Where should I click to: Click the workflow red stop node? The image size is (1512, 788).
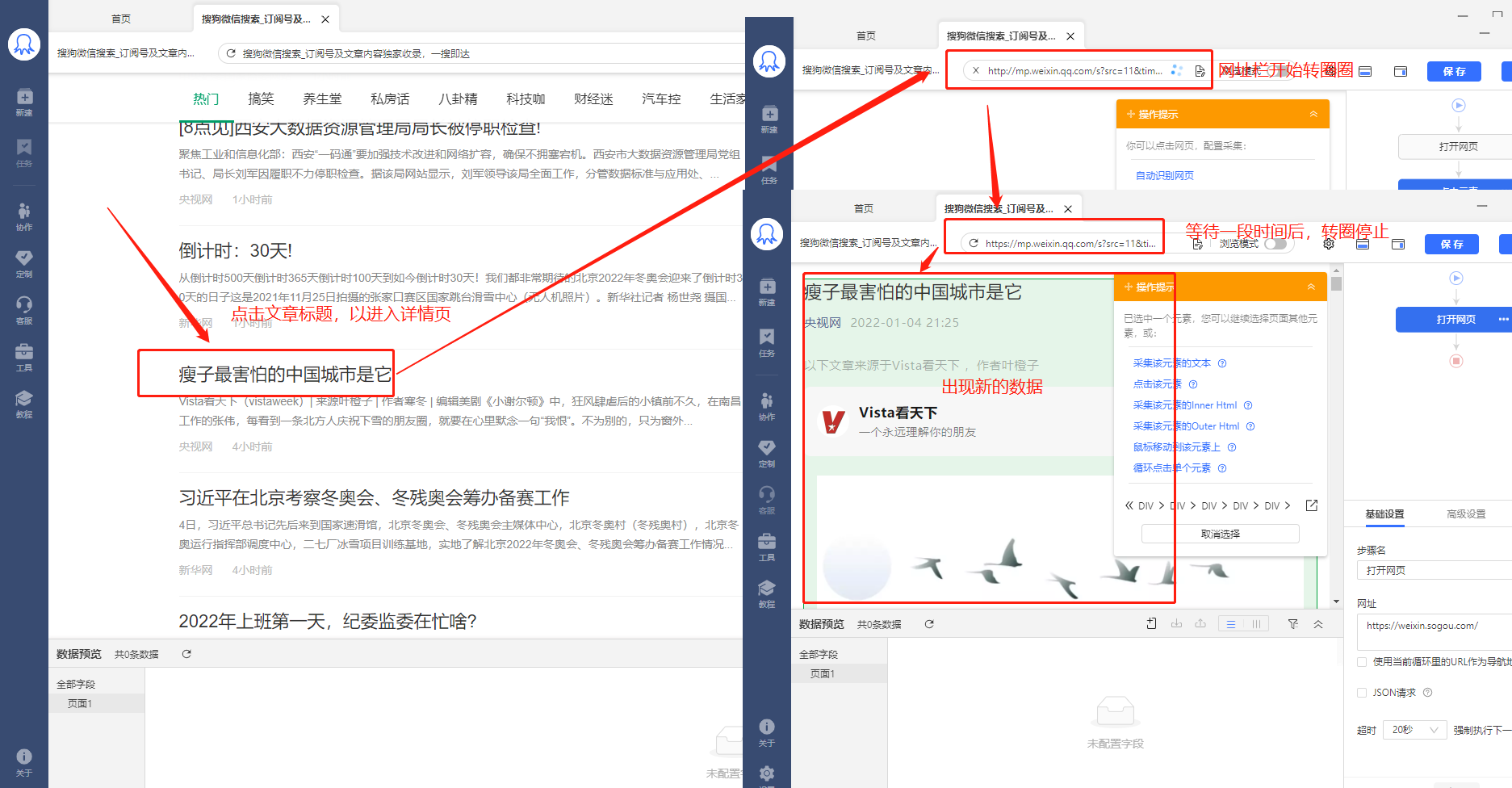(1456, 361)
